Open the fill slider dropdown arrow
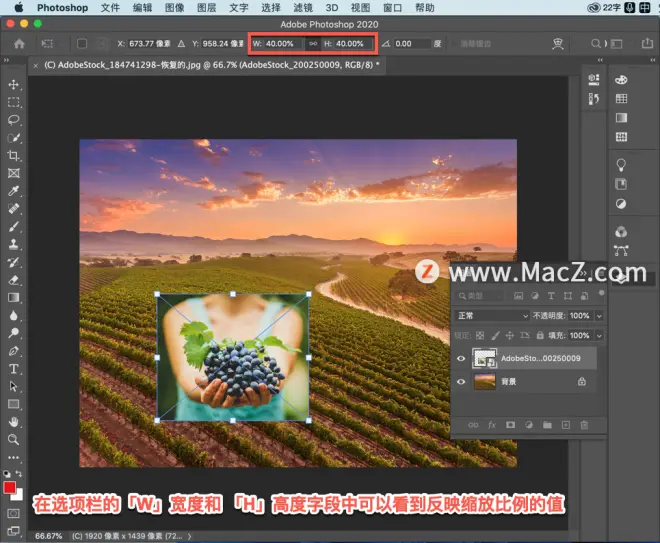Screen dimensions: 660x543 [599, 335]
